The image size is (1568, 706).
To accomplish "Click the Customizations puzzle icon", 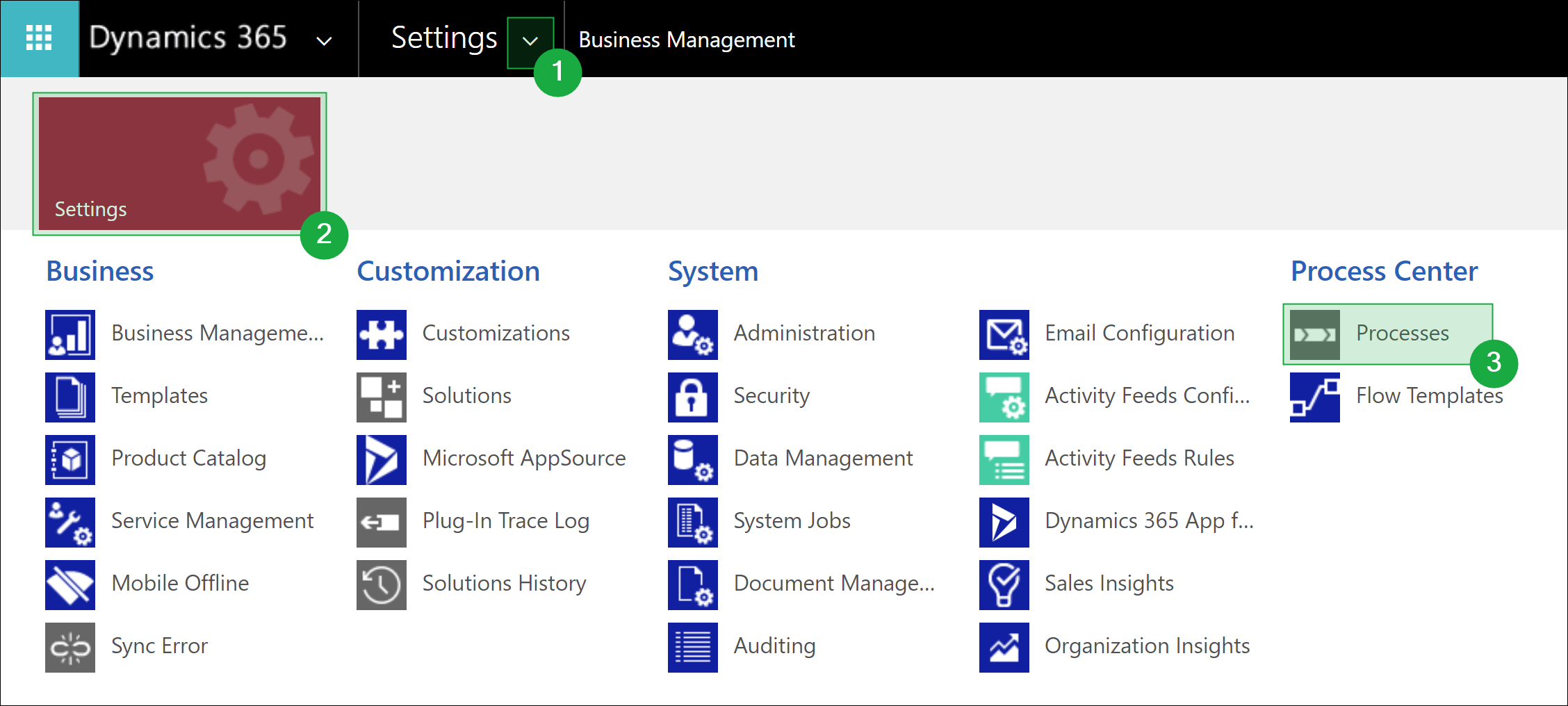I will [x=382, y=335].
